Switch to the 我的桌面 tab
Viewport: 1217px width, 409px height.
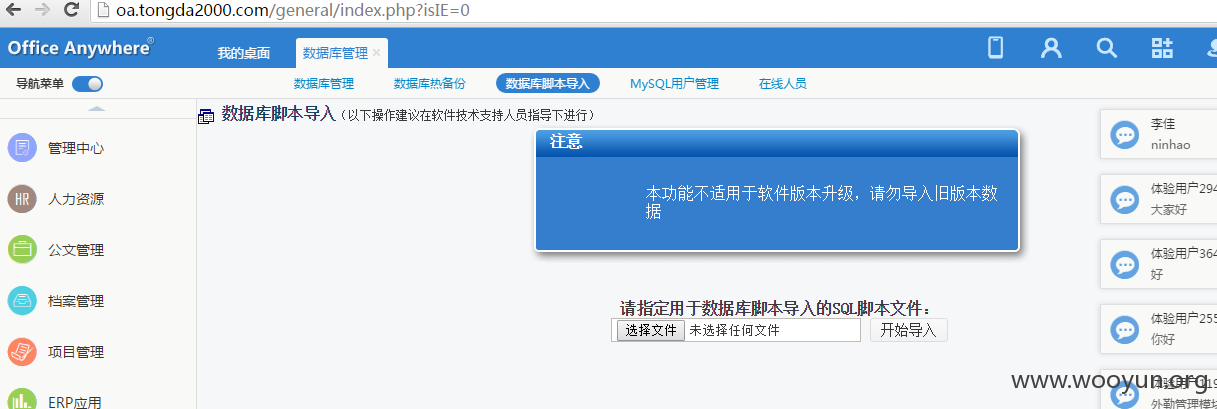[x=244, y=53]
